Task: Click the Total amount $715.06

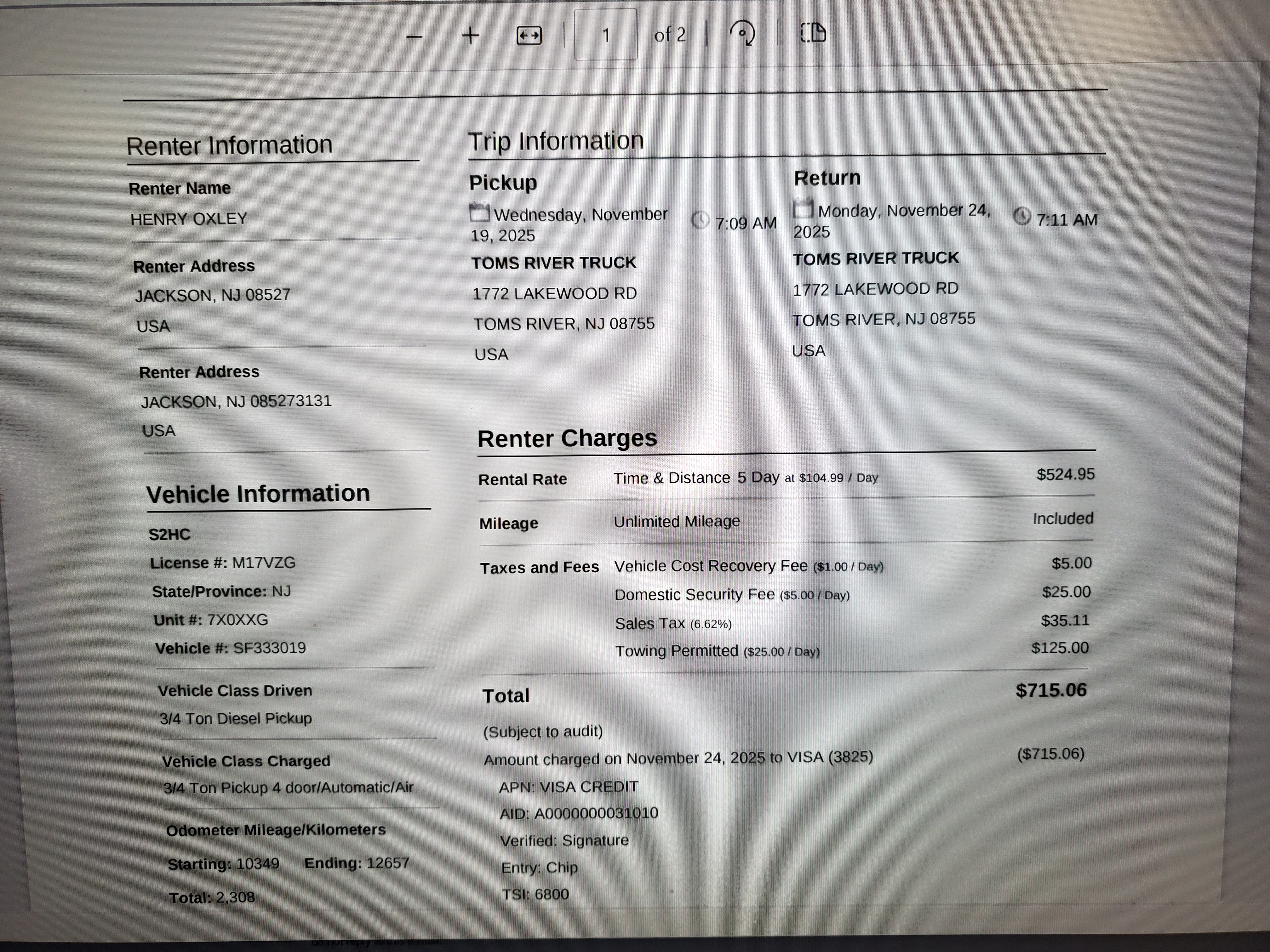Action: pyautogui.click(x=1051, y=690)
